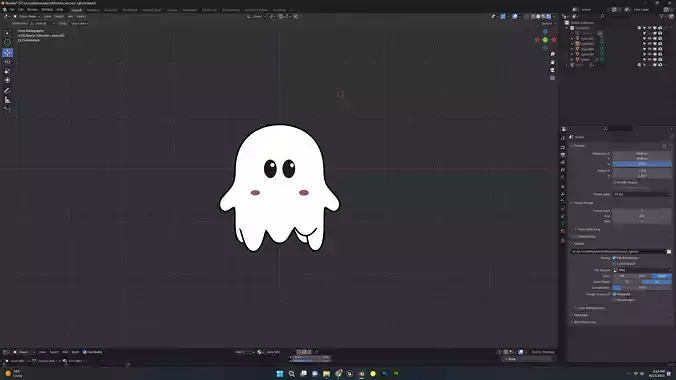Select the Transform tool
Screen dimensions: 676x380
point(7,80)
